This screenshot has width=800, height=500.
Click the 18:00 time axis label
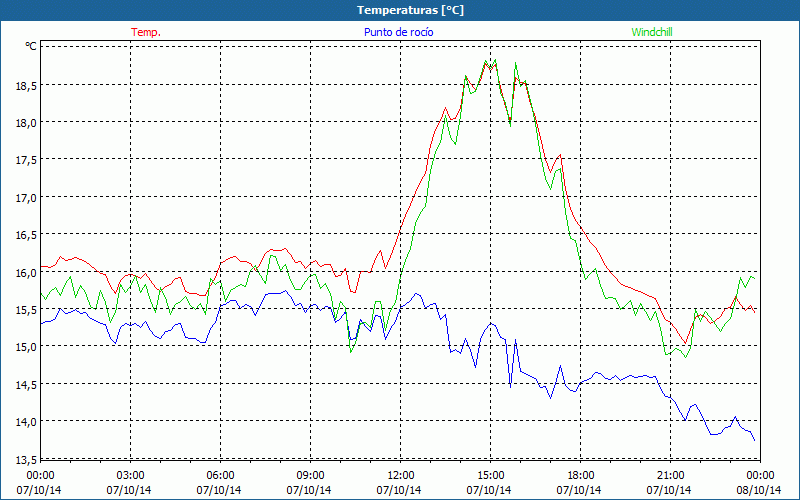click(580, 476)
